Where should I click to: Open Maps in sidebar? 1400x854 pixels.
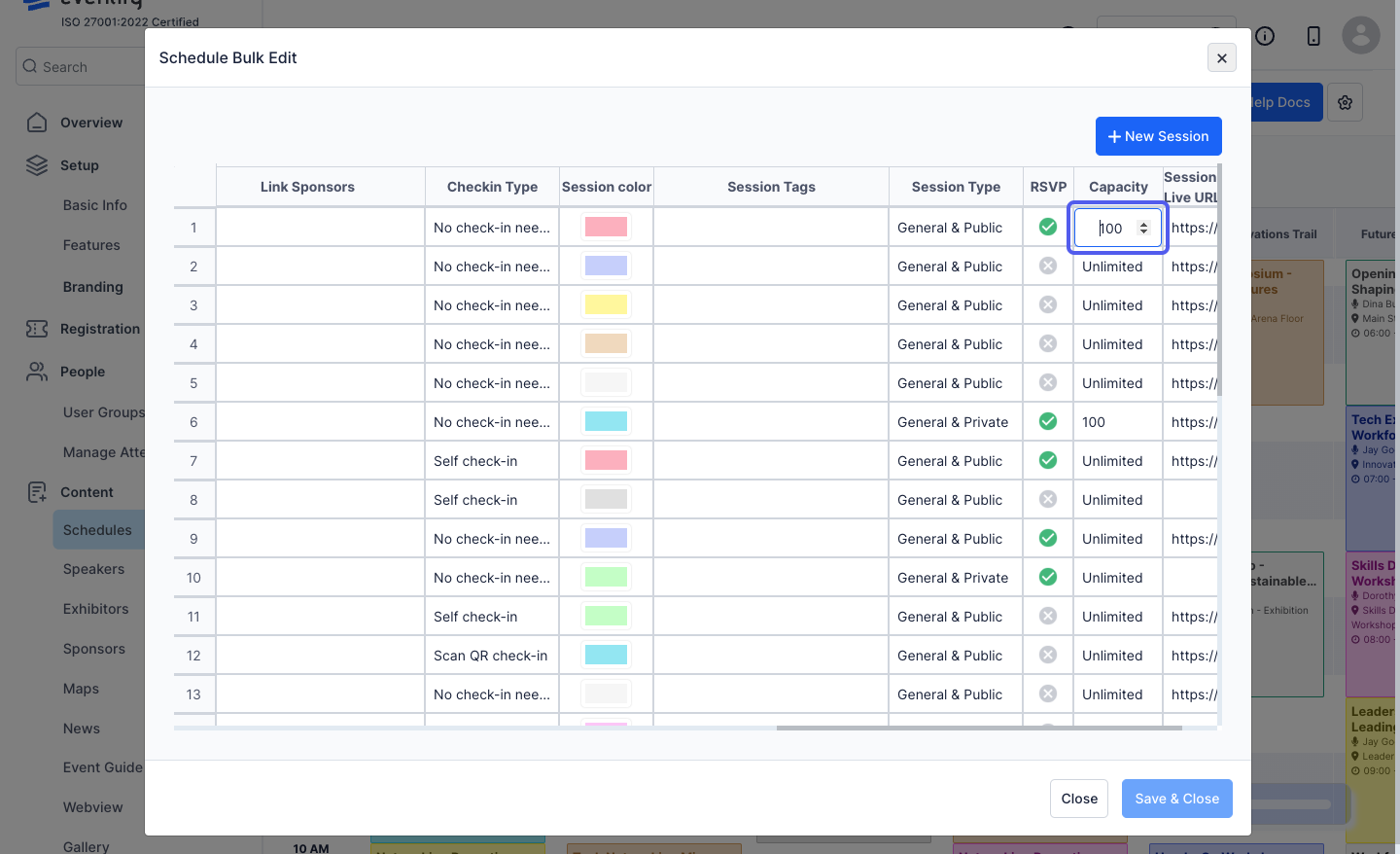pos(81,689)
